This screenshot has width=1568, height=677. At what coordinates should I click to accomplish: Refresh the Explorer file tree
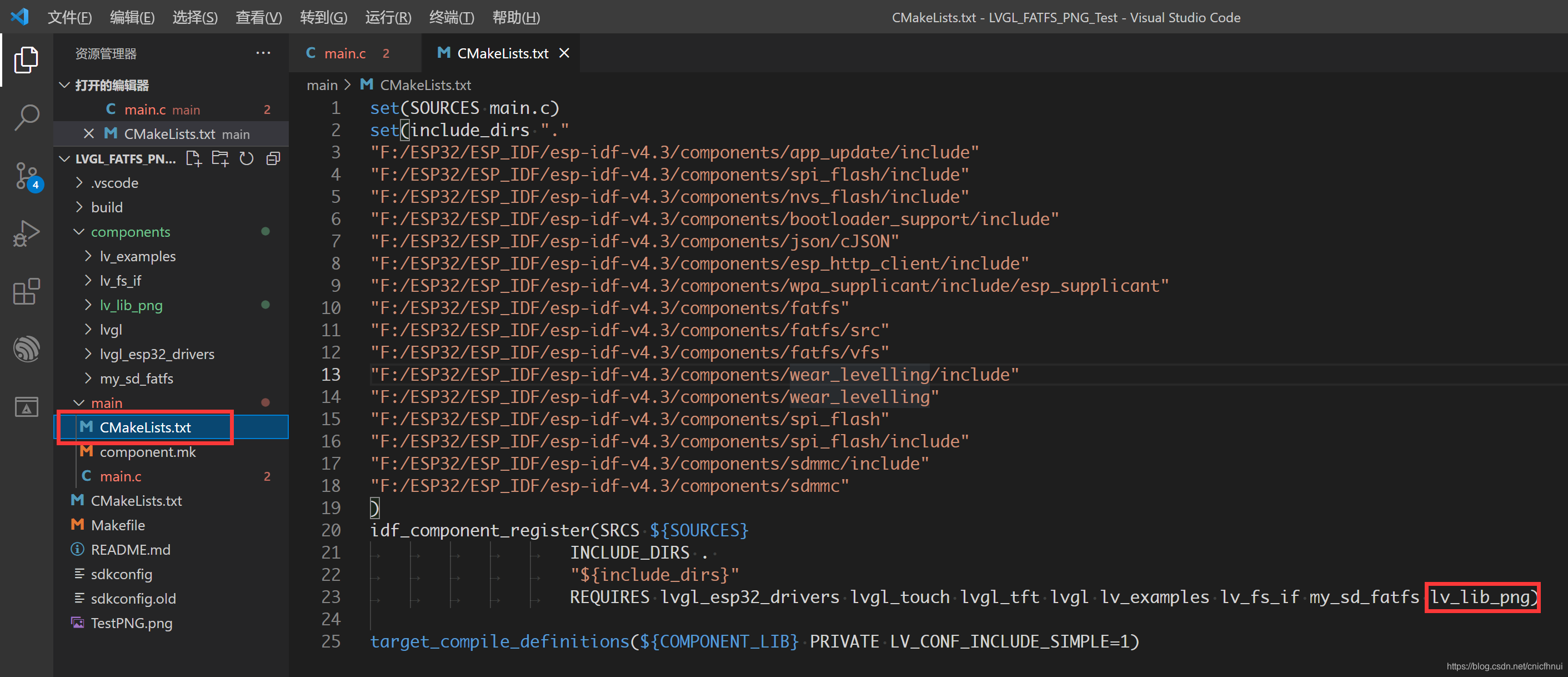246,158
